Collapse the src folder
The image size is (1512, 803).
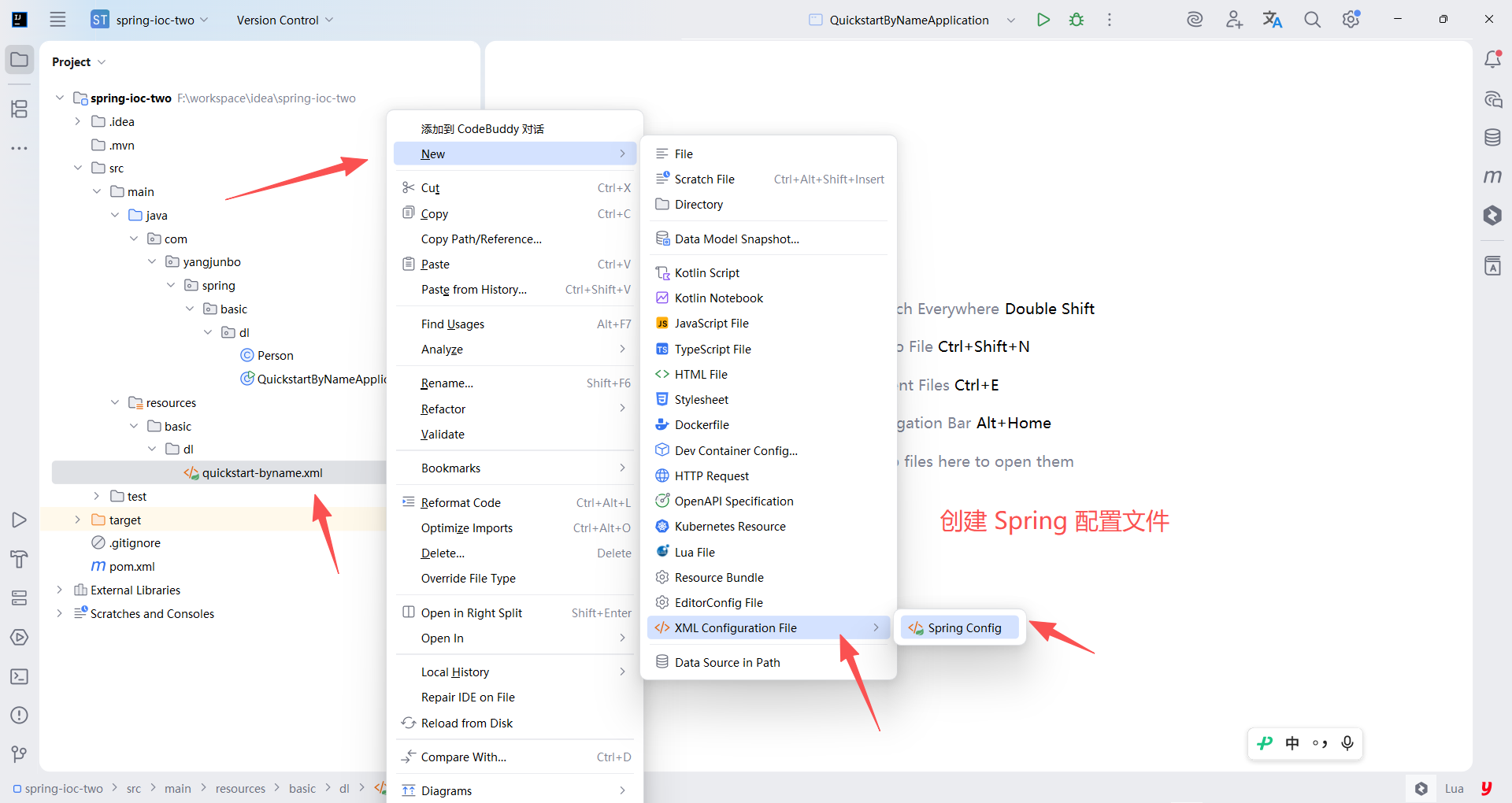tap(77, 168)
